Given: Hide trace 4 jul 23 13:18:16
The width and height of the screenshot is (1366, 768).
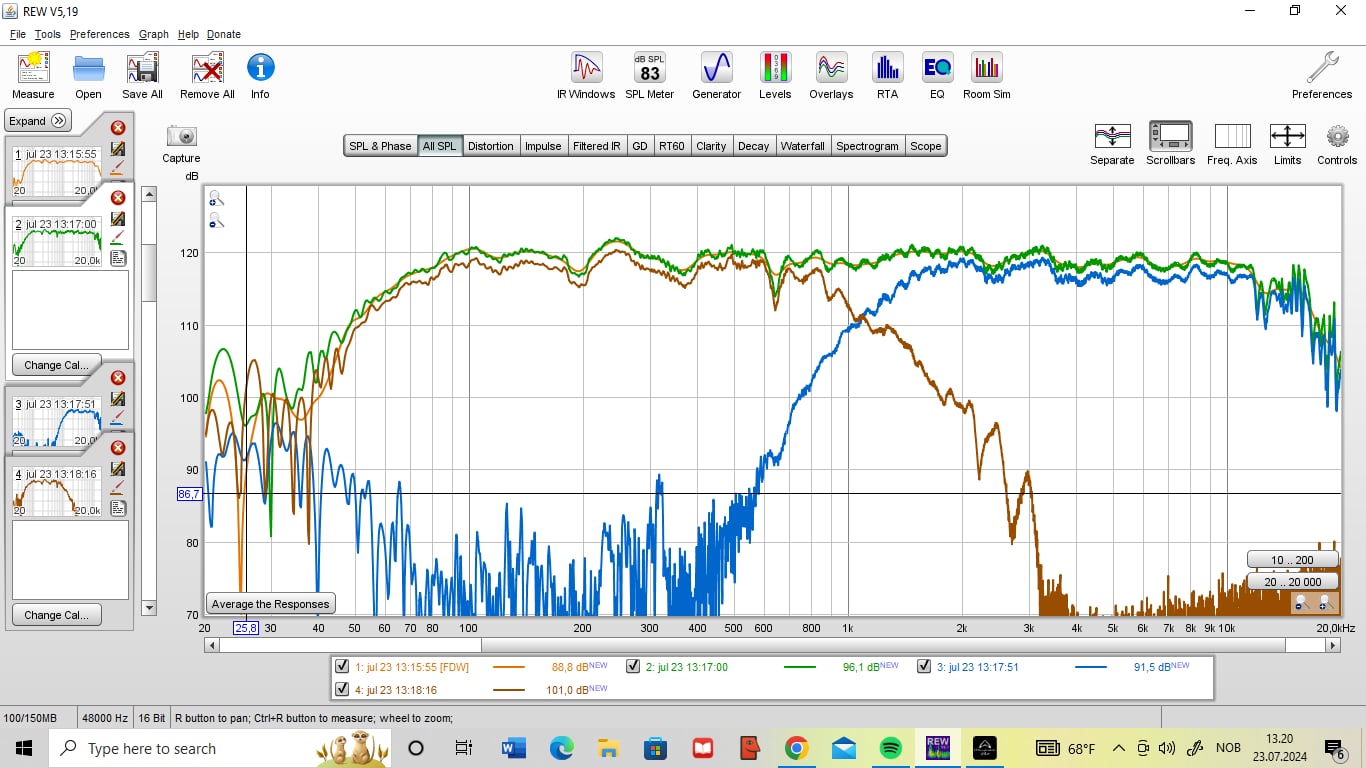Looking at the screenshot, I should click(342, 689).
